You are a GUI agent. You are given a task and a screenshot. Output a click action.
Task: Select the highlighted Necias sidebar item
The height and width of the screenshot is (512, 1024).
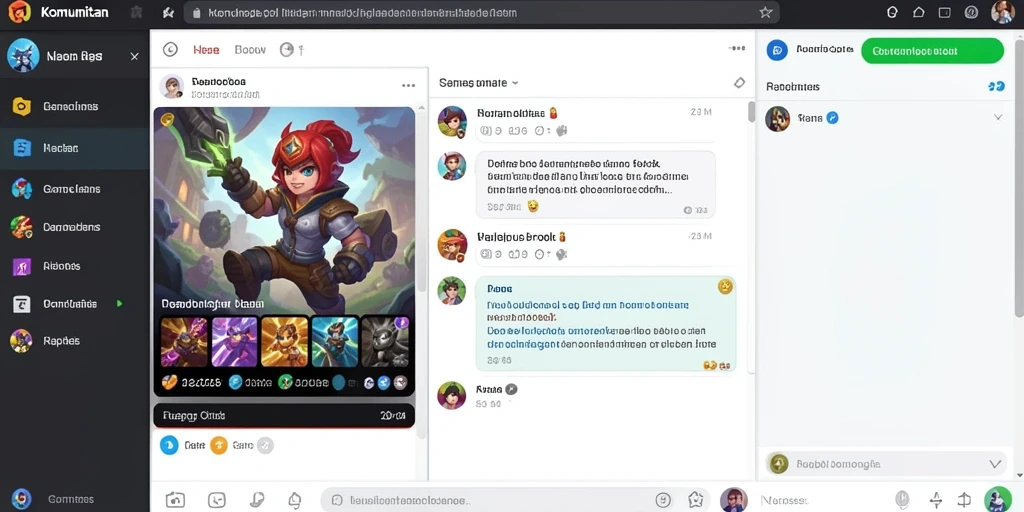(74, 148)
